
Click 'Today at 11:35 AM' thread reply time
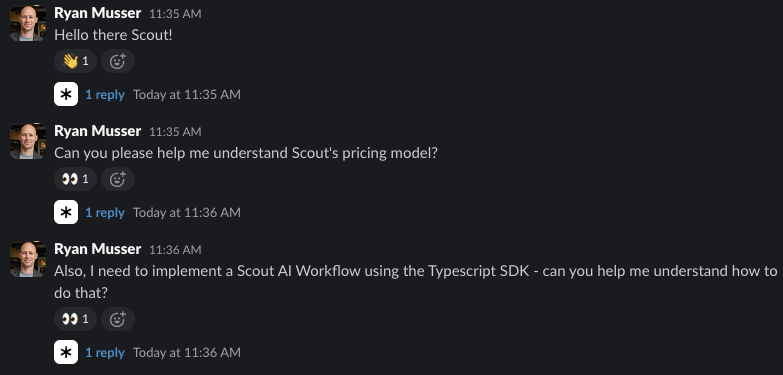click(x=187, y=94)
